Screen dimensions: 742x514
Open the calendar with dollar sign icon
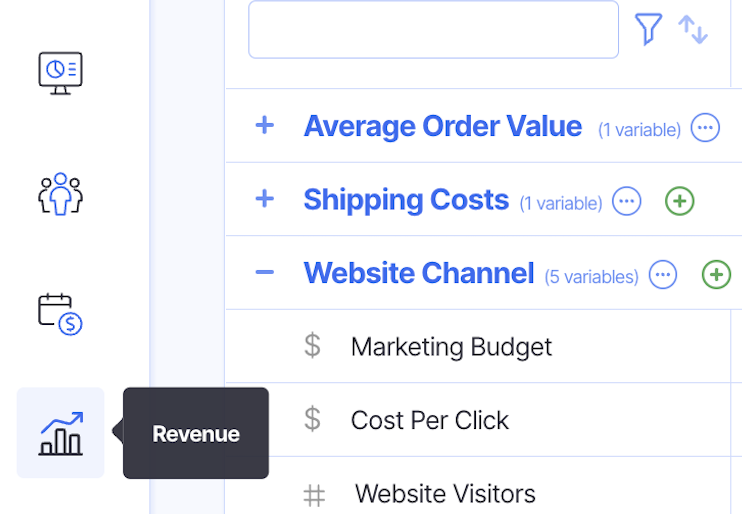point(60,313)
